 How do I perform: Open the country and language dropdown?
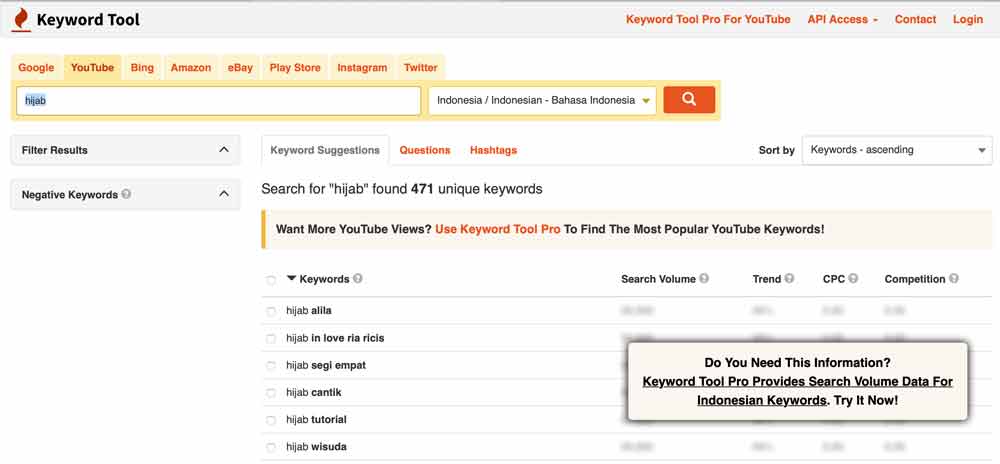click(542, 101)
